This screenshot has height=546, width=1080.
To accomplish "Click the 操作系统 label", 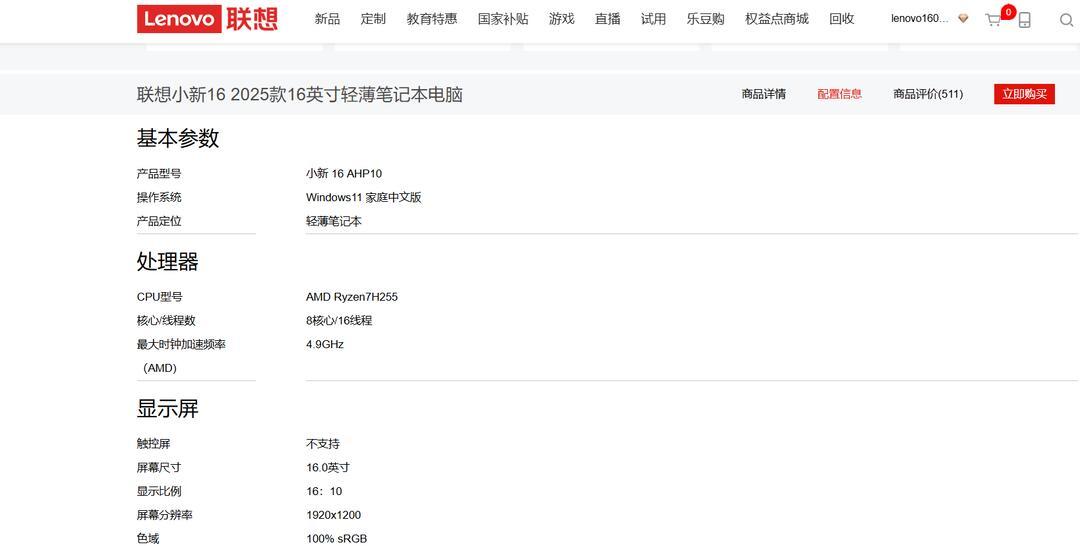I will (159, 198).
